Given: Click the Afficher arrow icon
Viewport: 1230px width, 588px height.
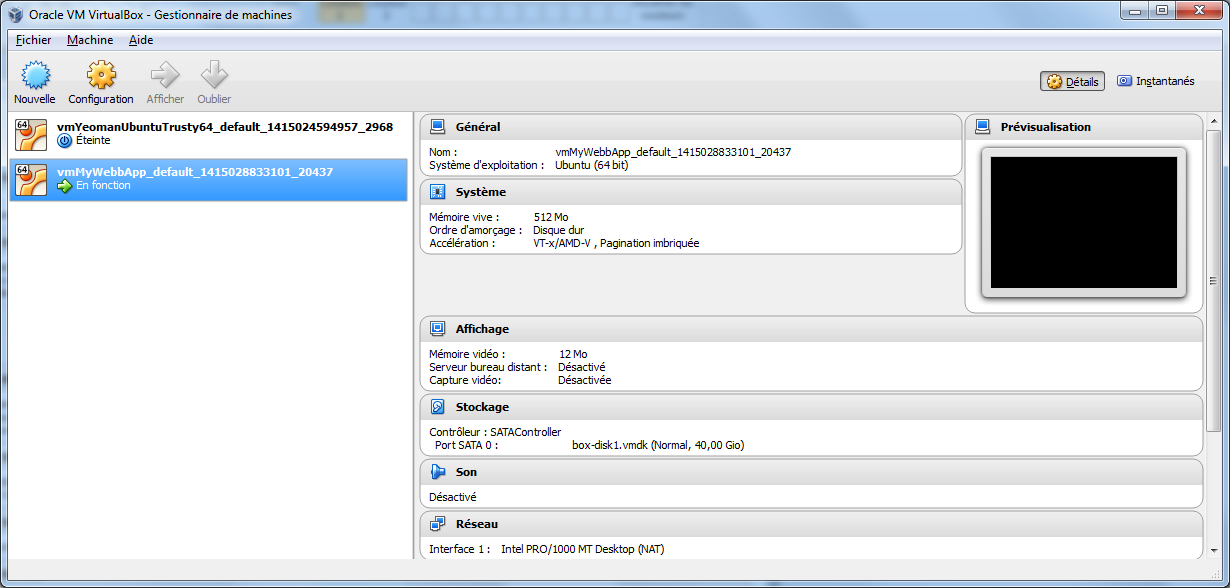Looking at the screenshot, I should [165, 75].
